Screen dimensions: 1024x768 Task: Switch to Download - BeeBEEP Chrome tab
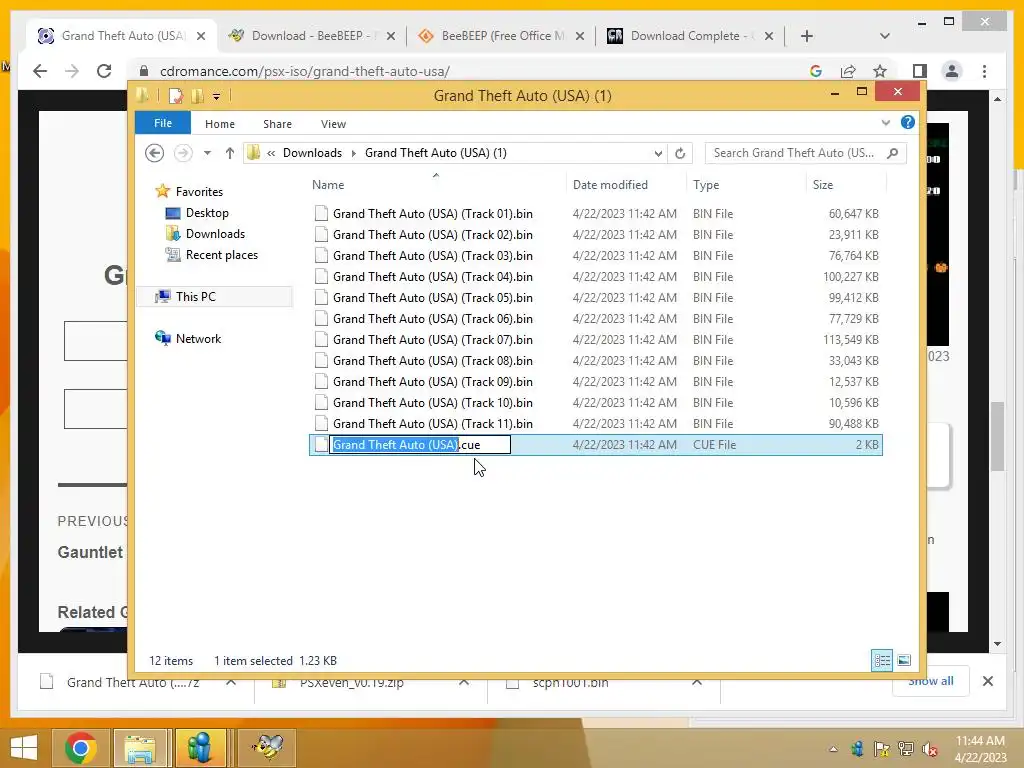tap(313, 36)
